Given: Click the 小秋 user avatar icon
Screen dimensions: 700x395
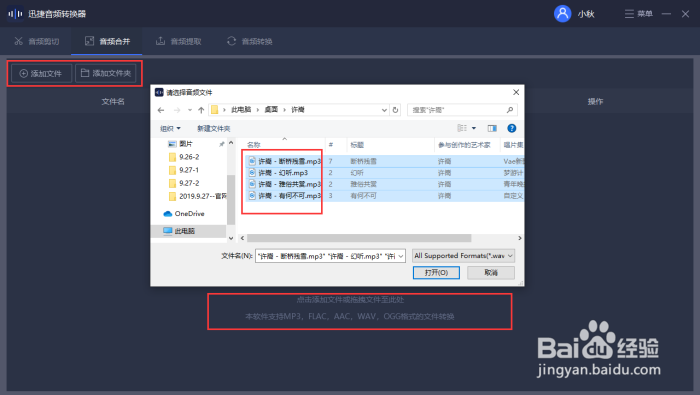Looking at the screenshot, I should pyautogui.click(x=562, y=14).
